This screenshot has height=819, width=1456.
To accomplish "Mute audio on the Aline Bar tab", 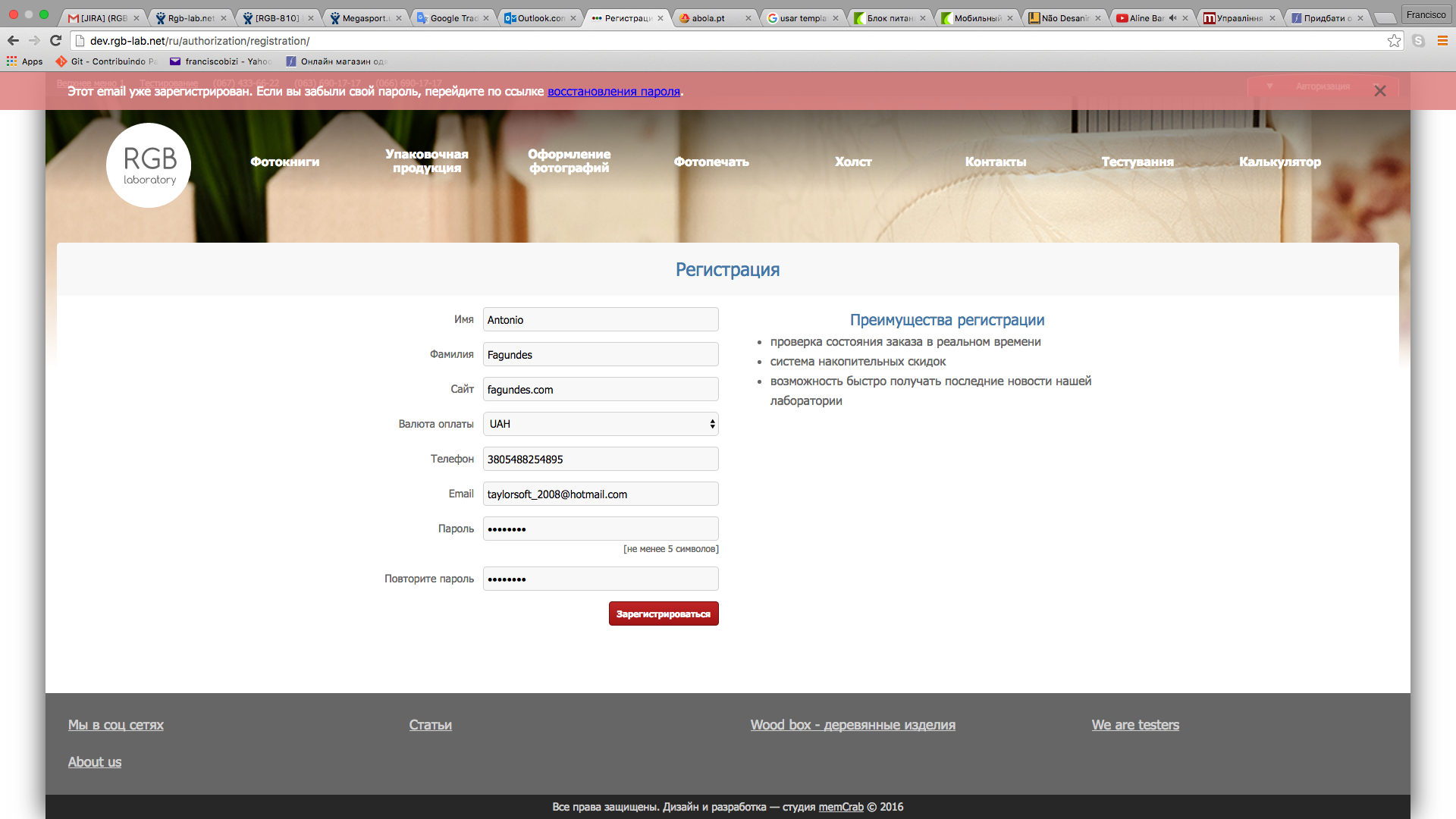I will click(1172, 18).
